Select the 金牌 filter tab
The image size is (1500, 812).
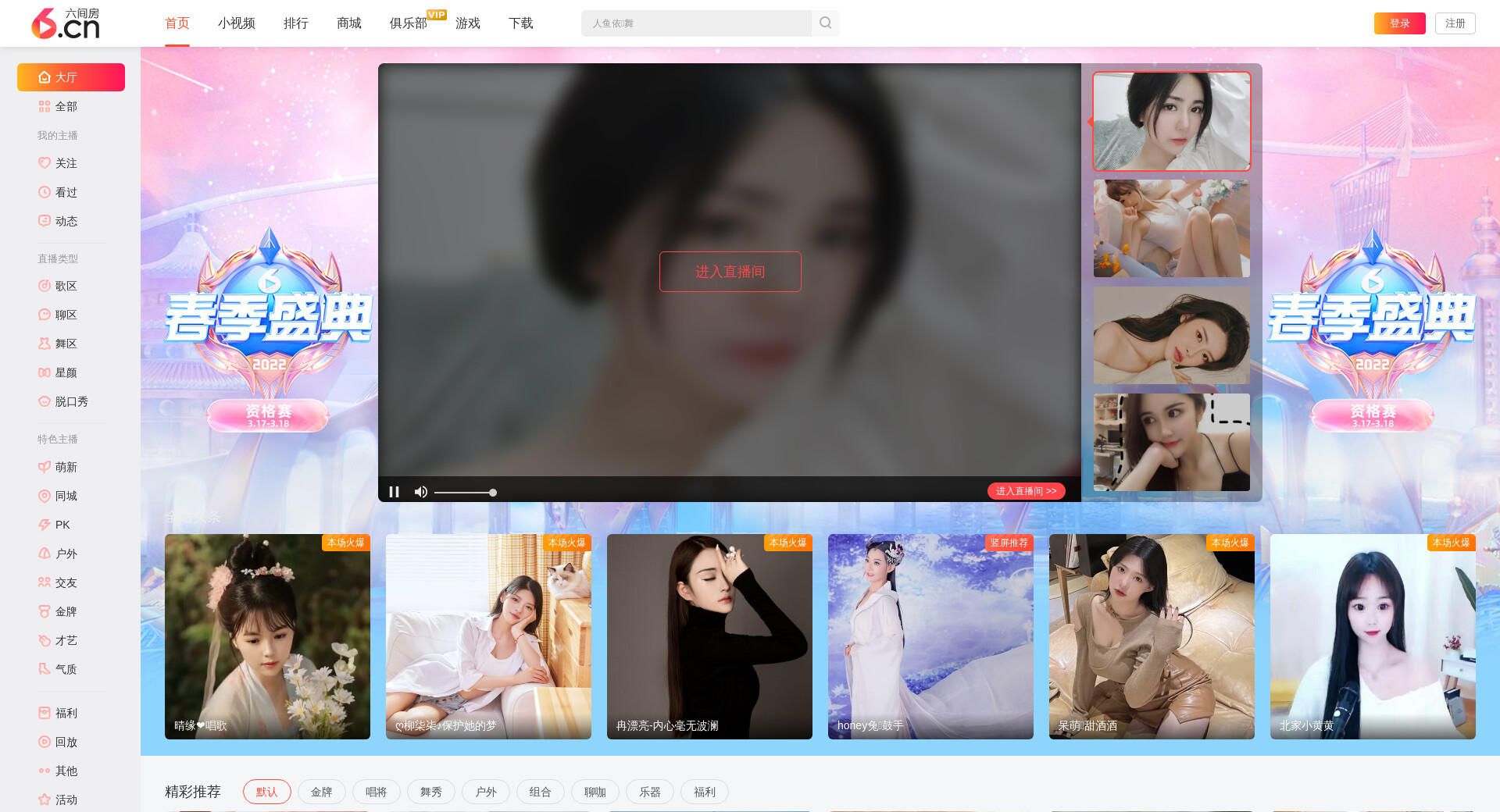coord(322,792)
